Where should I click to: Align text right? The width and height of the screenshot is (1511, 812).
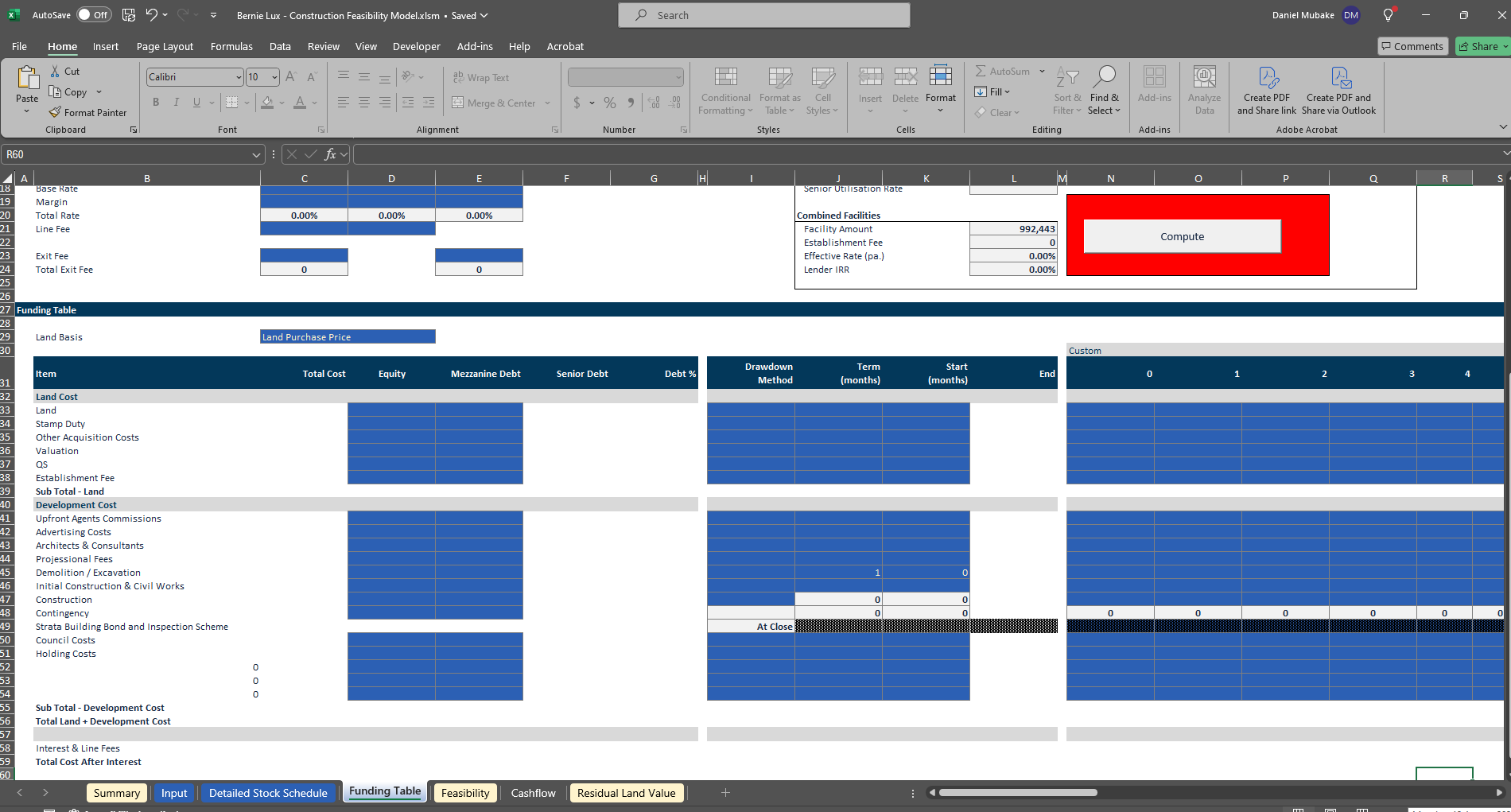tap(384, 103)
